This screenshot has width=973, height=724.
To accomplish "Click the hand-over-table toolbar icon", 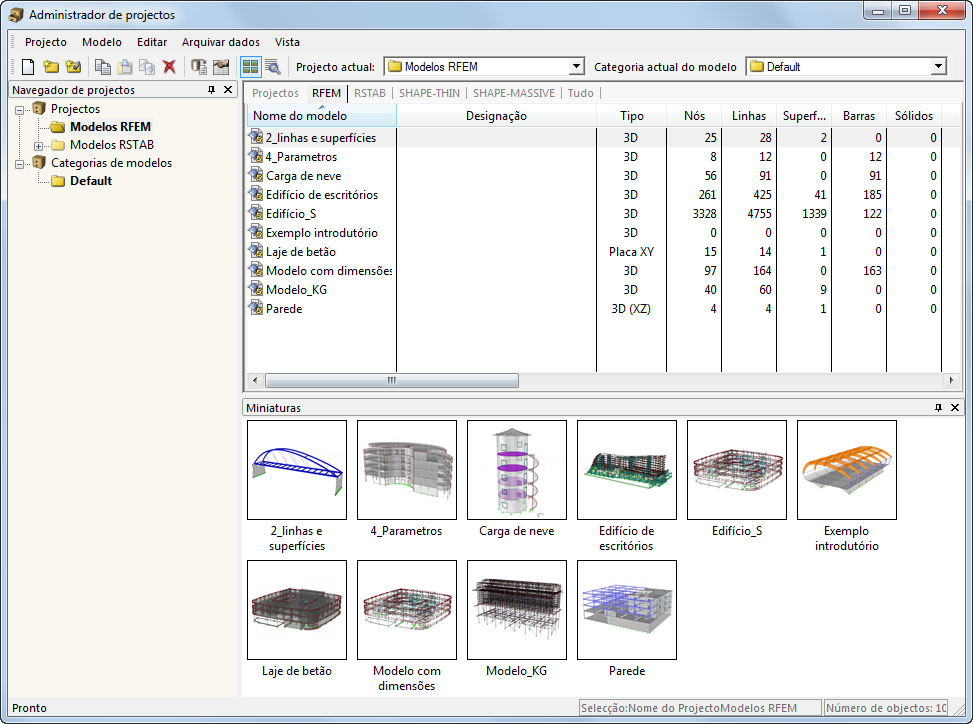I will coord(221,66).
